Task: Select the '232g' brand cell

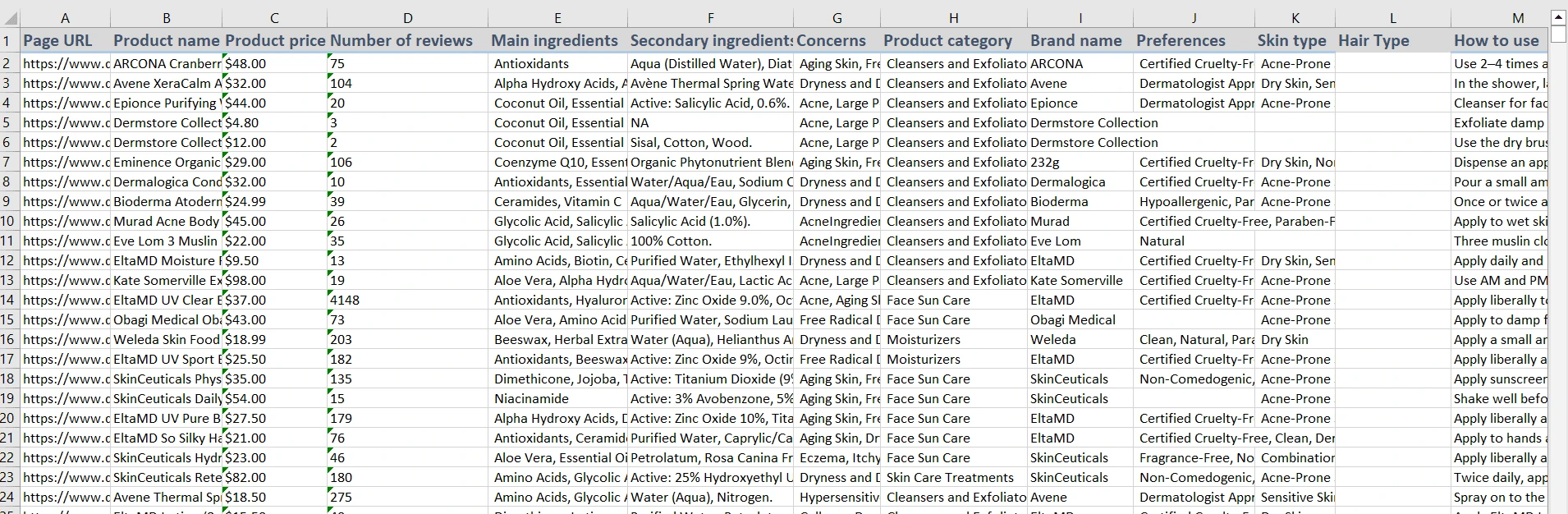Action: tap(1080, 162)
